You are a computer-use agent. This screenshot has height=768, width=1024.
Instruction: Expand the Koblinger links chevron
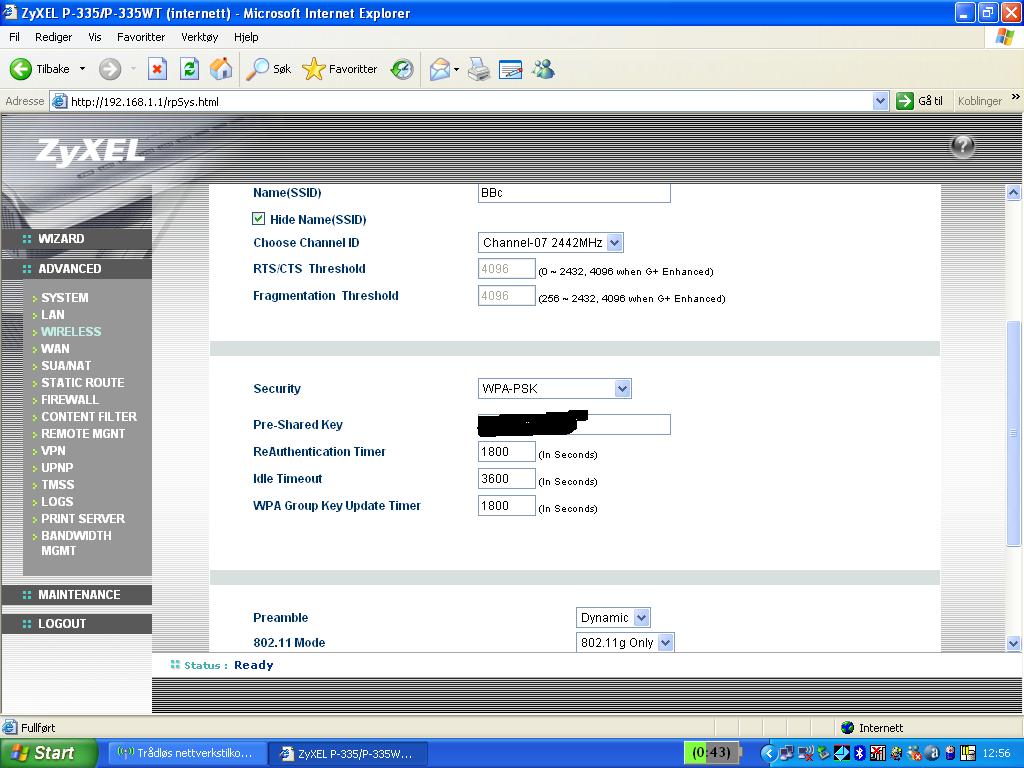(x=1016, y=97)
